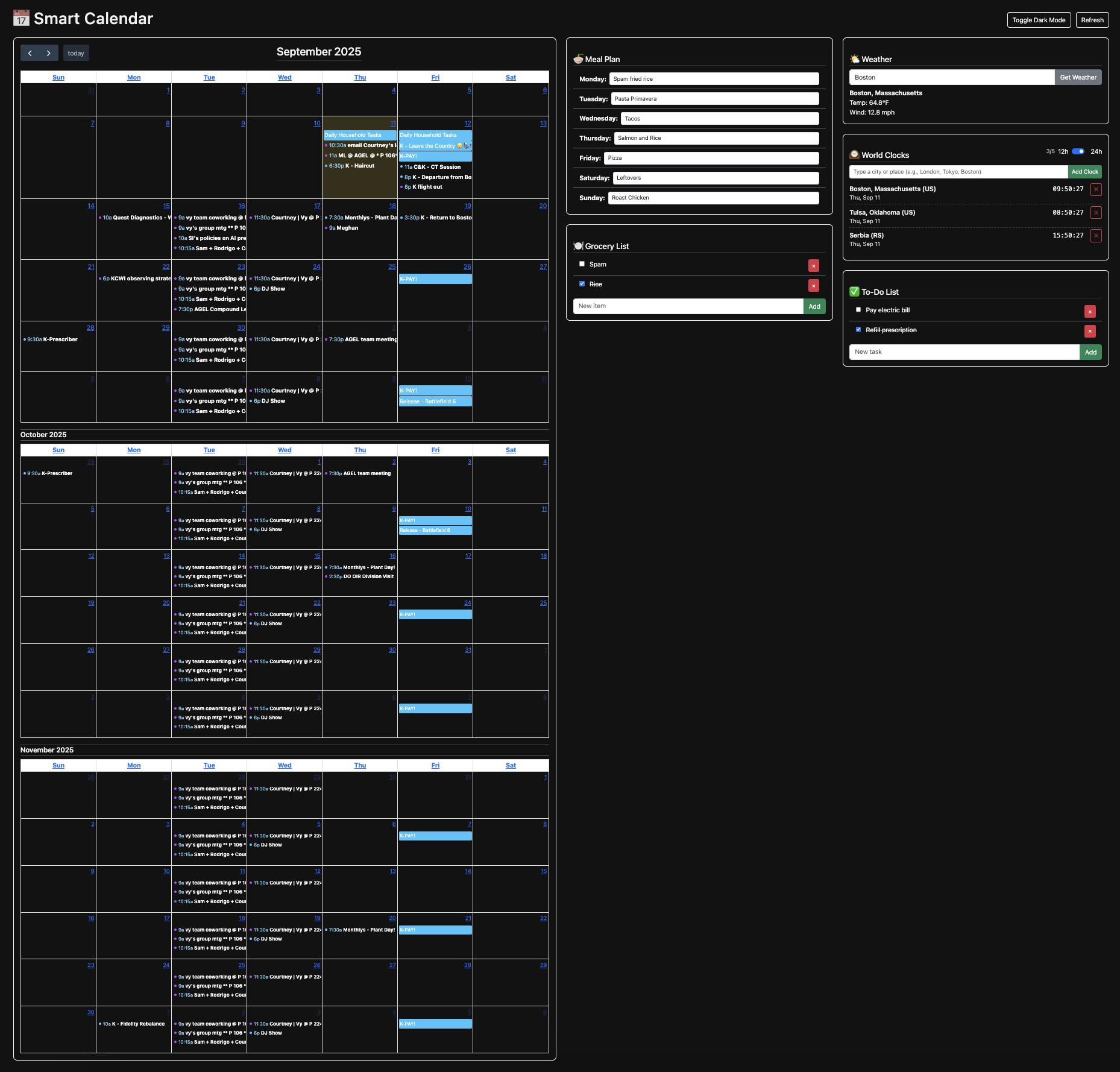
Task: Go to next month with right chevron
Action: tap(49, 53)
